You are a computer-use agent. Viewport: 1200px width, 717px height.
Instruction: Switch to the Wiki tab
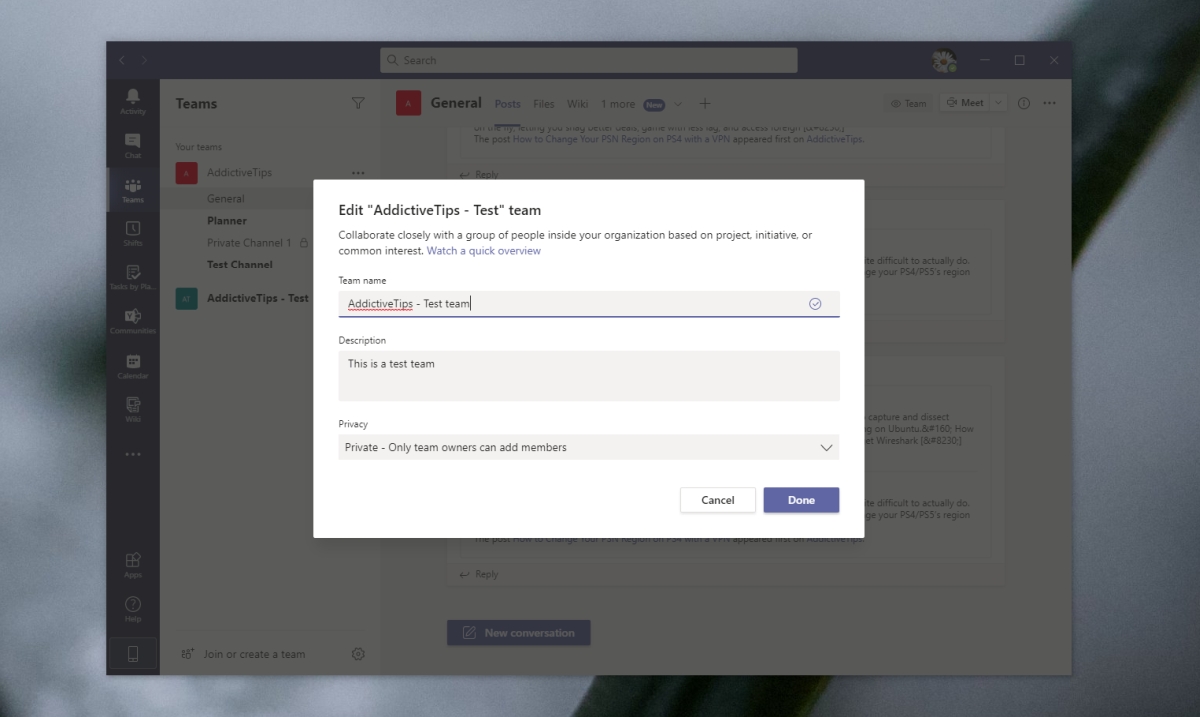click(x=578, y=104)
